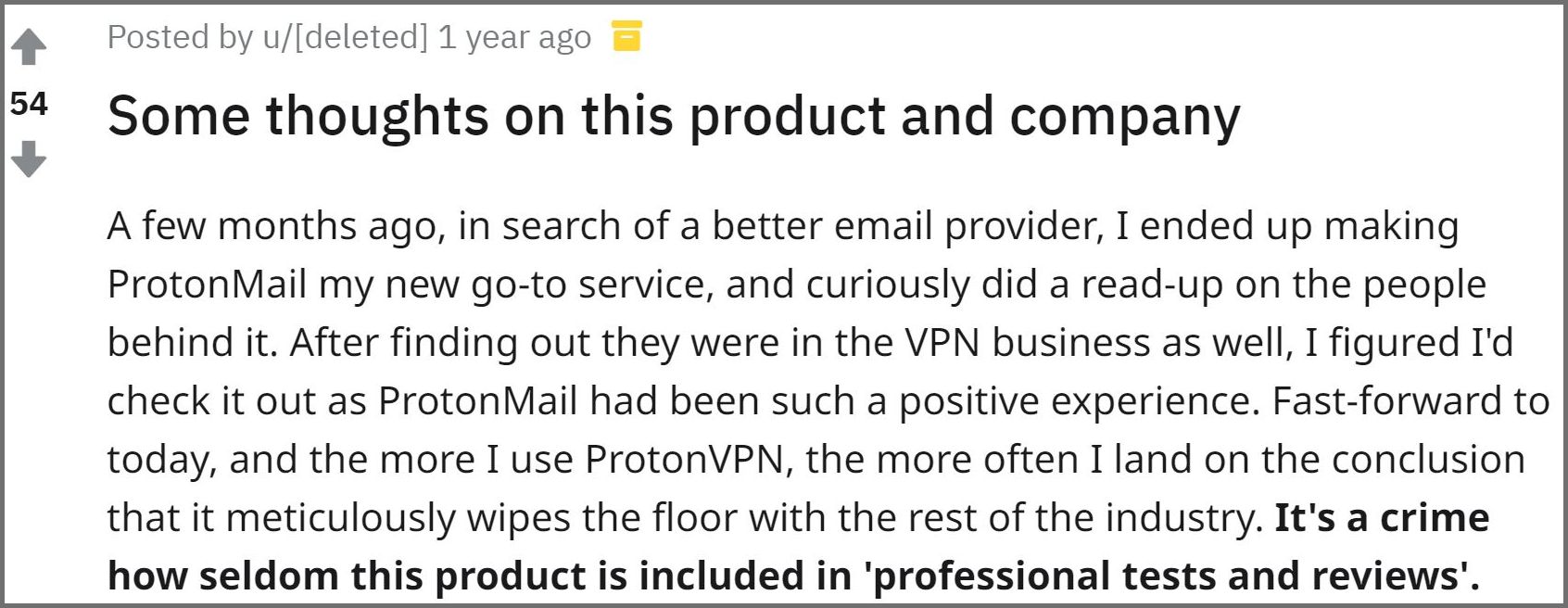Downvote the post with the down arrow
This screenshot has height=608, width=1568.
tap(29, 158)
